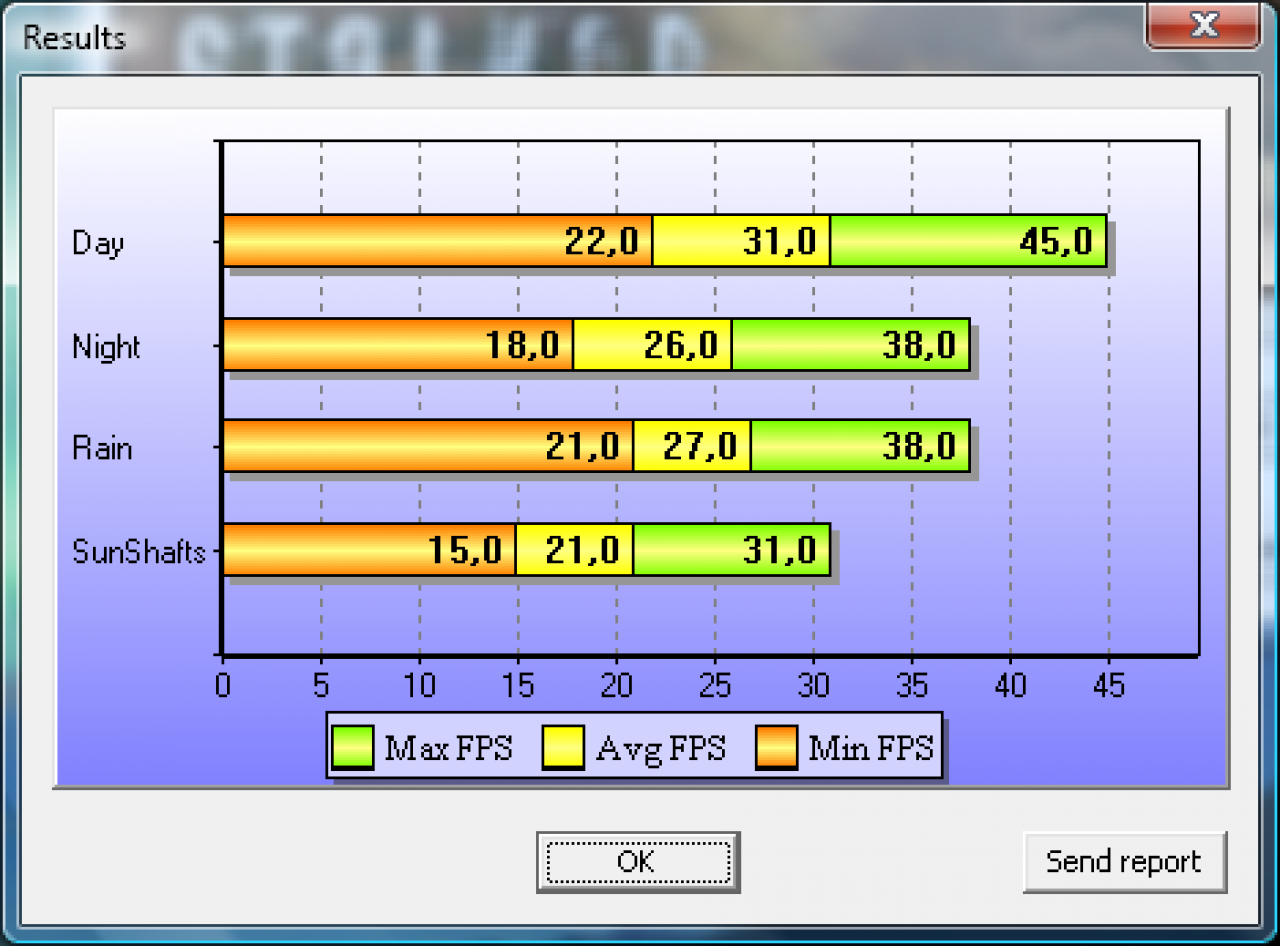This screenshot has width=1280, height=946.
Task: Click the x-axis label 35
Action: point(912,685)
